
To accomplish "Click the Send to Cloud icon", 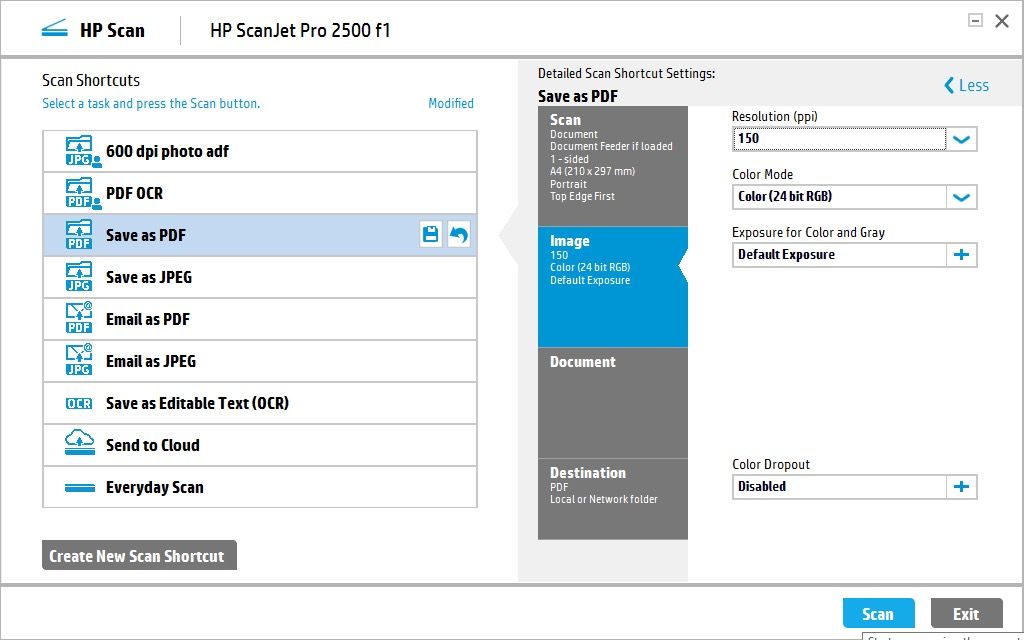I will coord(78,444).
